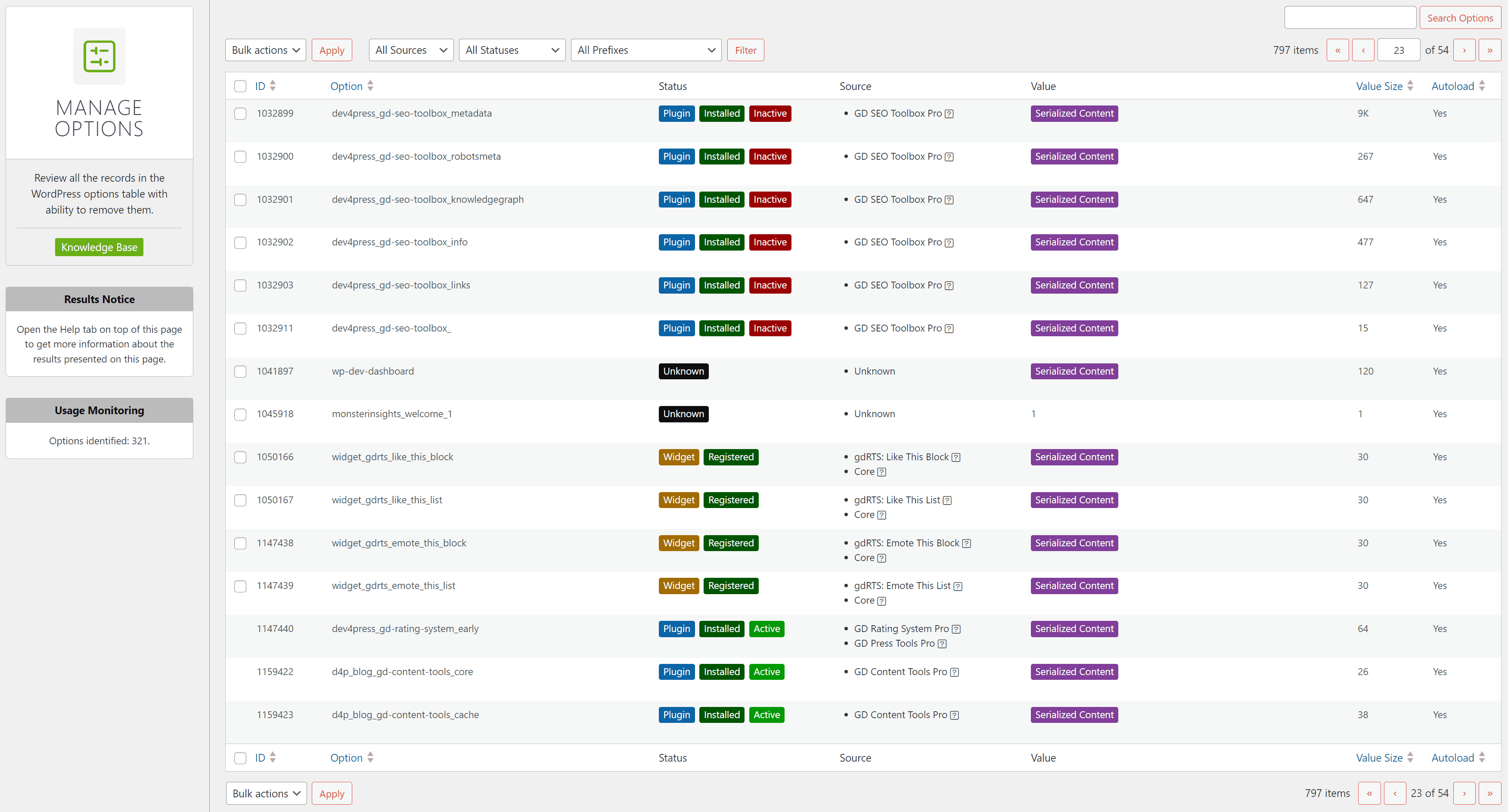Open the bottom Bulk actions dropdown

(x=267, y=793)
